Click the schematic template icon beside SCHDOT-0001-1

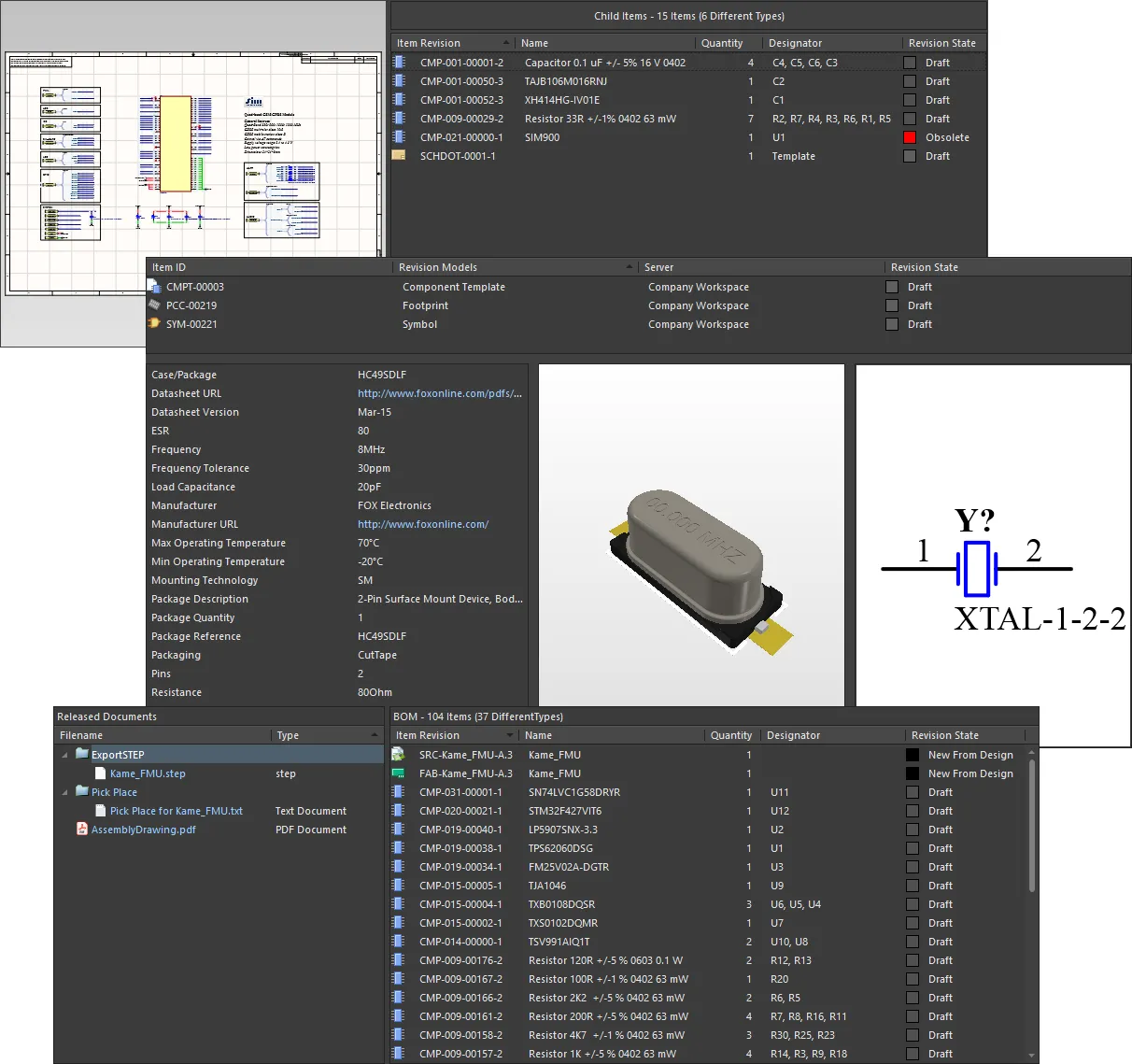tap(400, 156)
